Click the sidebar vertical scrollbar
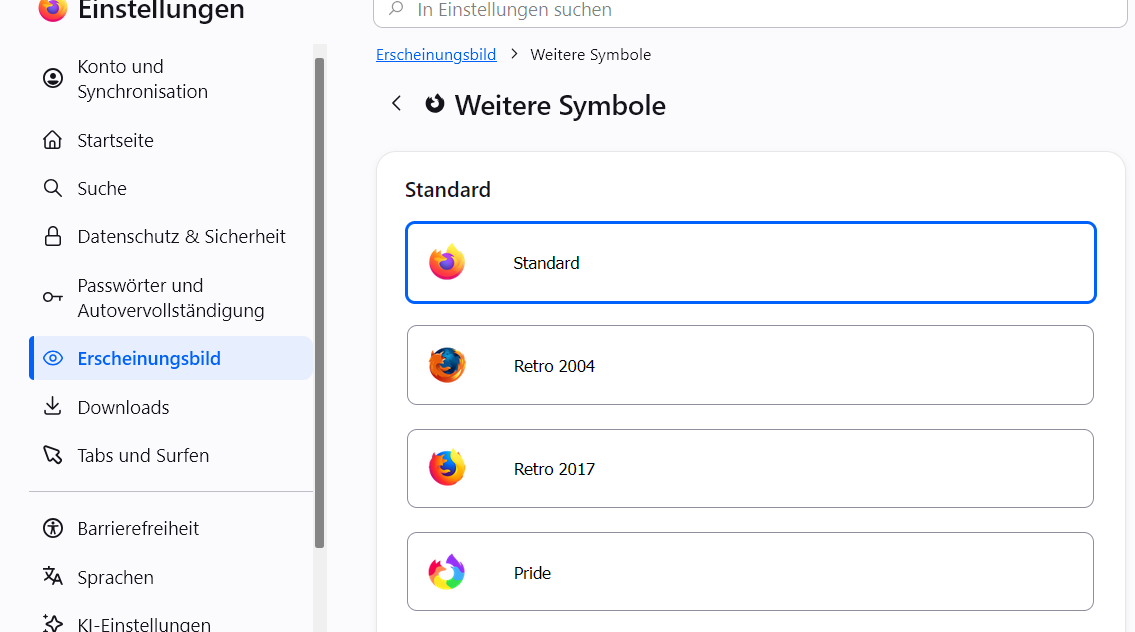Screen dimensions: 1135x632 pyautogui.click(x=319, y=303)
